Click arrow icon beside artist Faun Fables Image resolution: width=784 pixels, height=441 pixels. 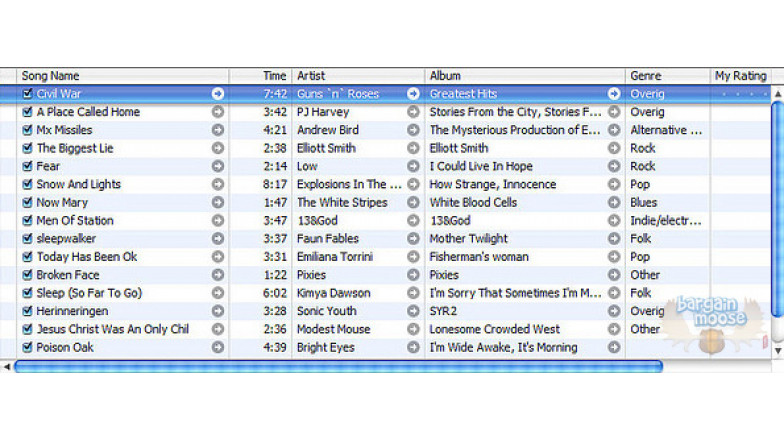(413, 238)
